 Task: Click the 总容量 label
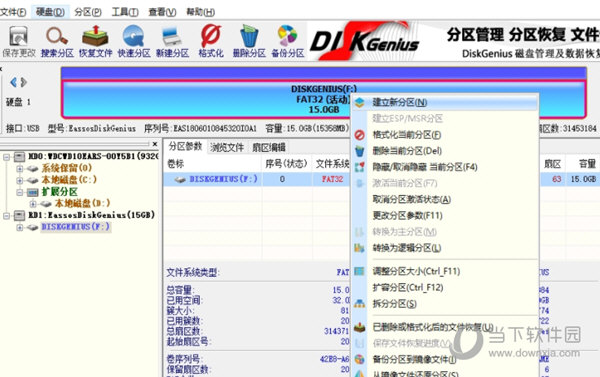(x=181, y=290)
